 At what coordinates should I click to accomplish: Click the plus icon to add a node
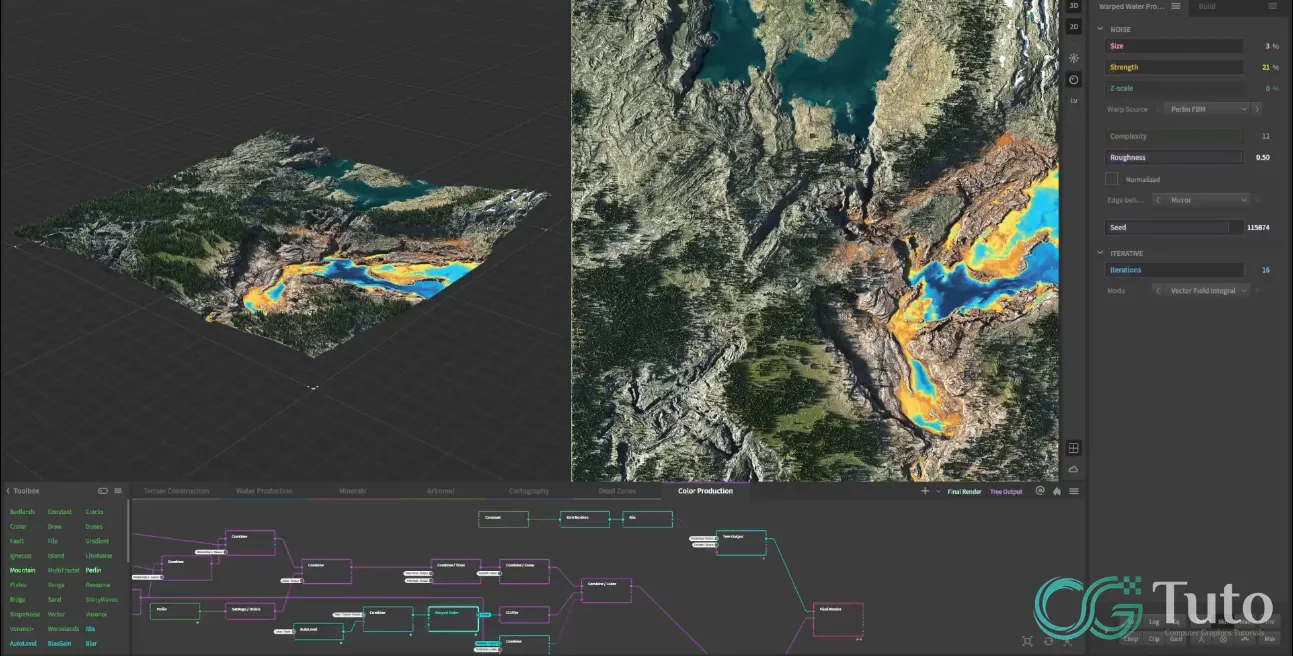[924, 490]
